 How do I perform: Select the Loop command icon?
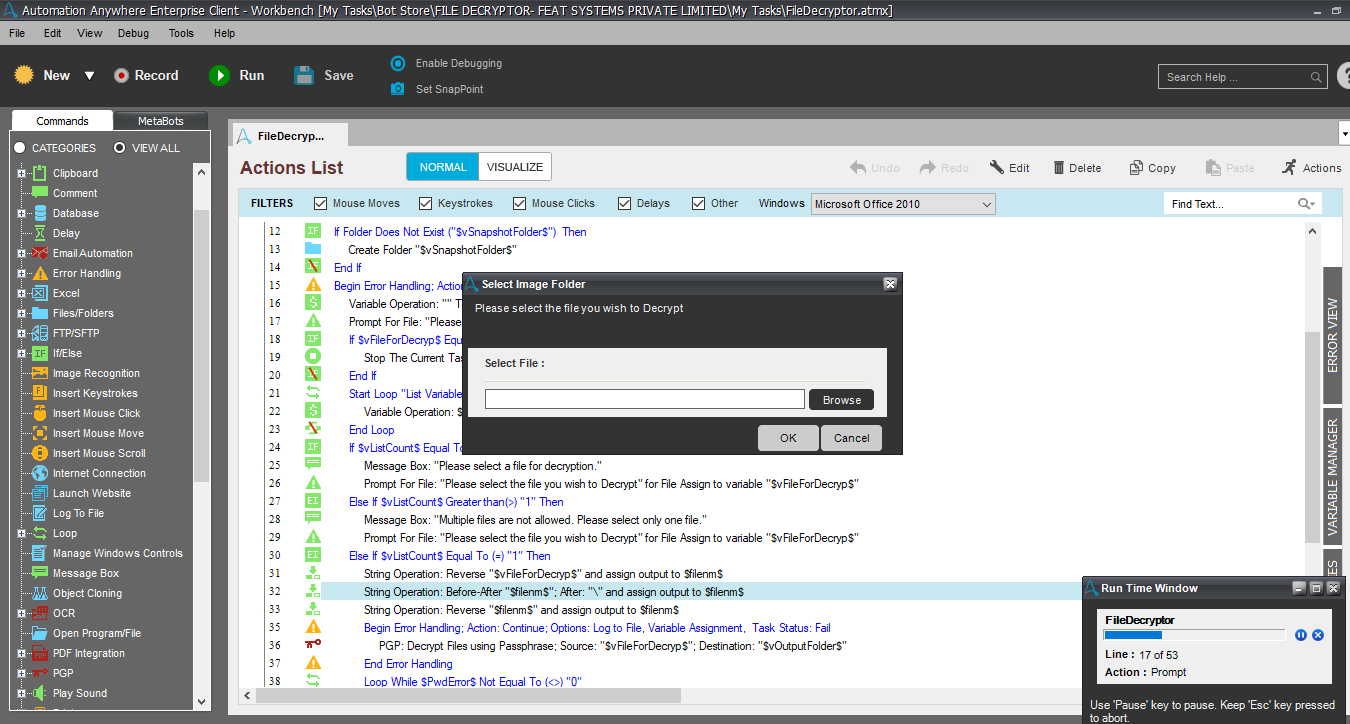[40, 533]
